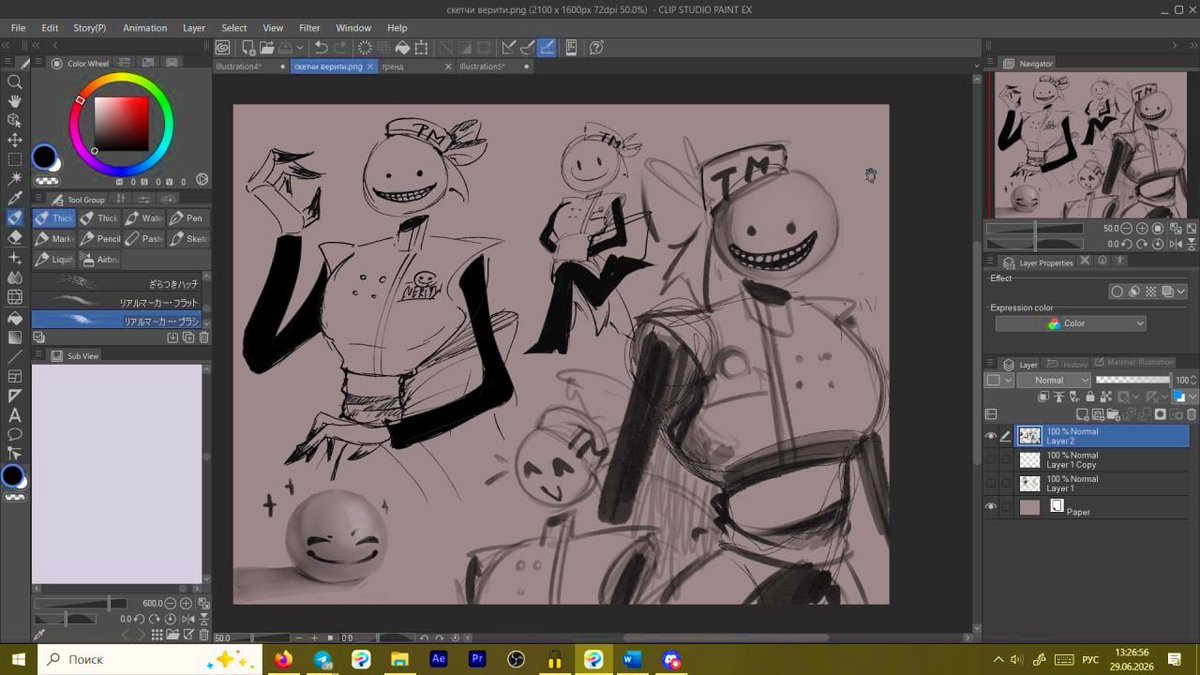This screenshot has width=1200, height=675.
Task: Switch to the History panel tab
Action: pyautogui.click(x=1069, y=363)
